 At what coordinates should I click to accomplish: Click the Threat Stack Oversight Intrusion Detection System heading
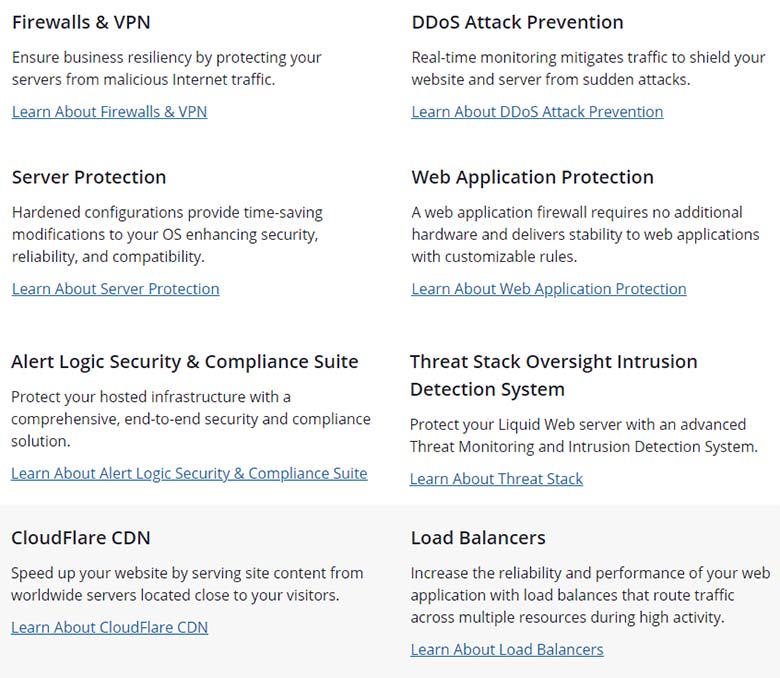(x=553, y=375)
